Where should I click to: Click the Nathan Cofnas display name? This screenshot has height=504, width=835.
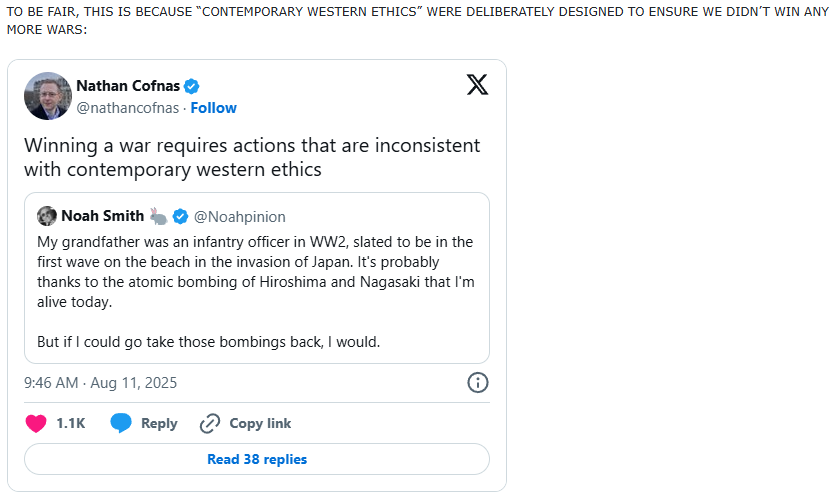pyautogui.click(x=127, y=86)
